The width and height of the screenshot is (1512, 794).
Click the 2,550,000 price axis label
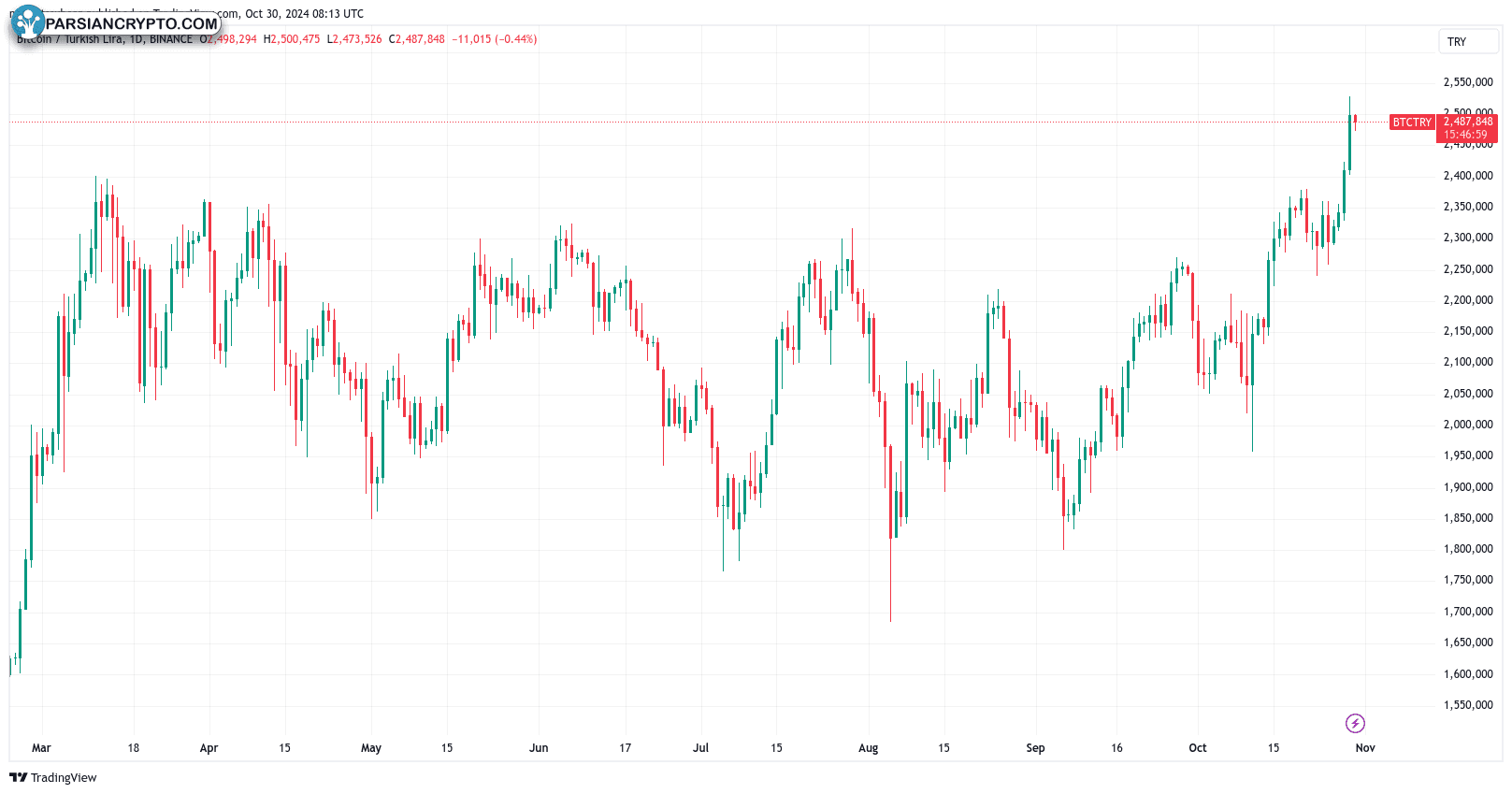[1468, 82]
